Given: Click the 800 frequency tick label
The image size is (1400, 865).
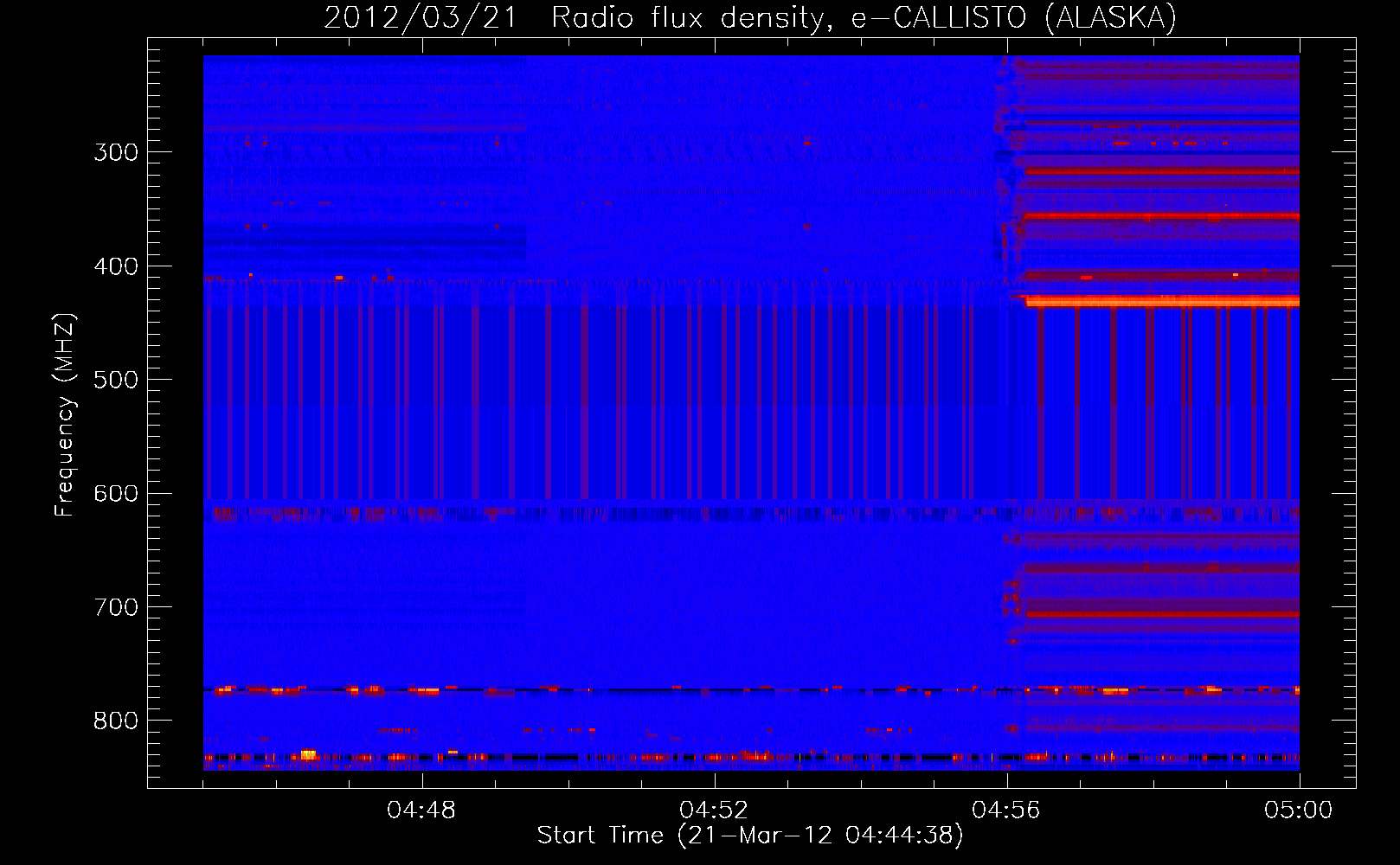Looking at the screenshot, I should [x=116, y=721].
